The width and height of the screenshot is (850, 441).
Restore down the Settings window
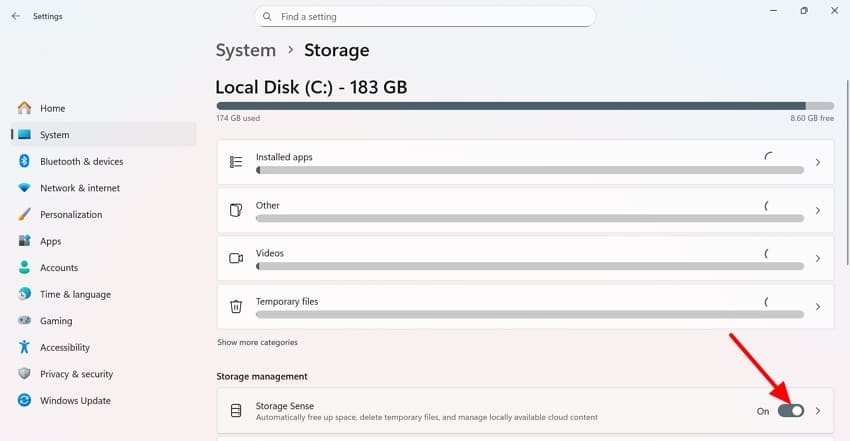(x=804, y=10)
